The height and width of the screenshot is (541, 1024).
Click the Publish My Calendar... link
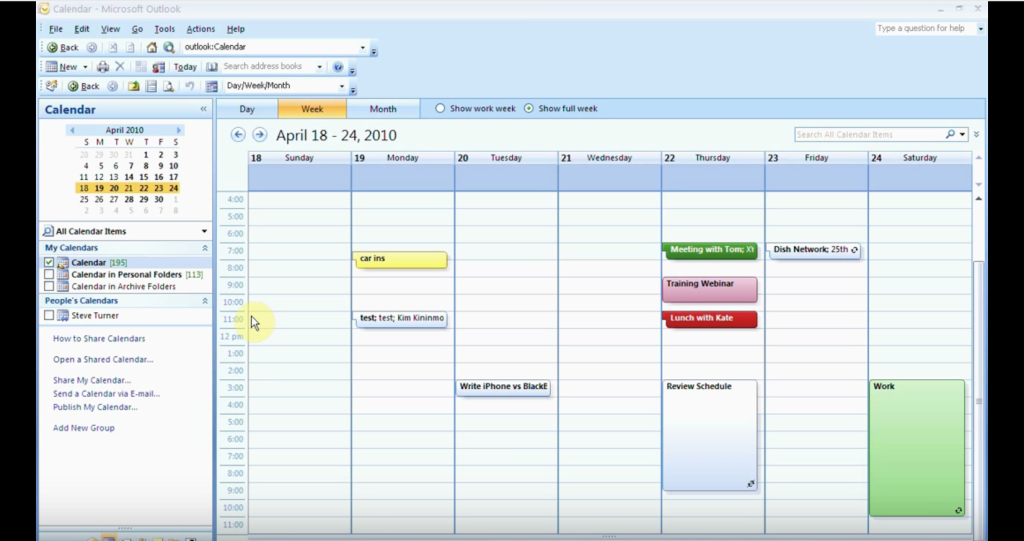point(95,407)
